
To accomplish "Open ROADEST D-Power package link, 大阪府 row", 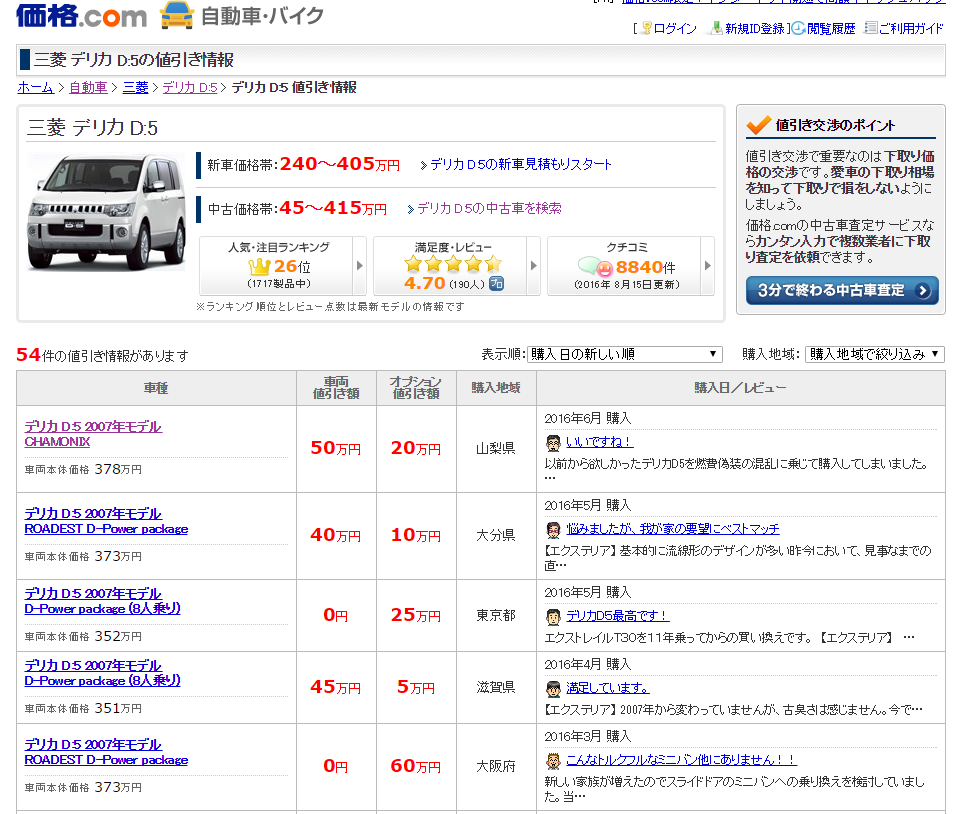I will coord(106,760).
